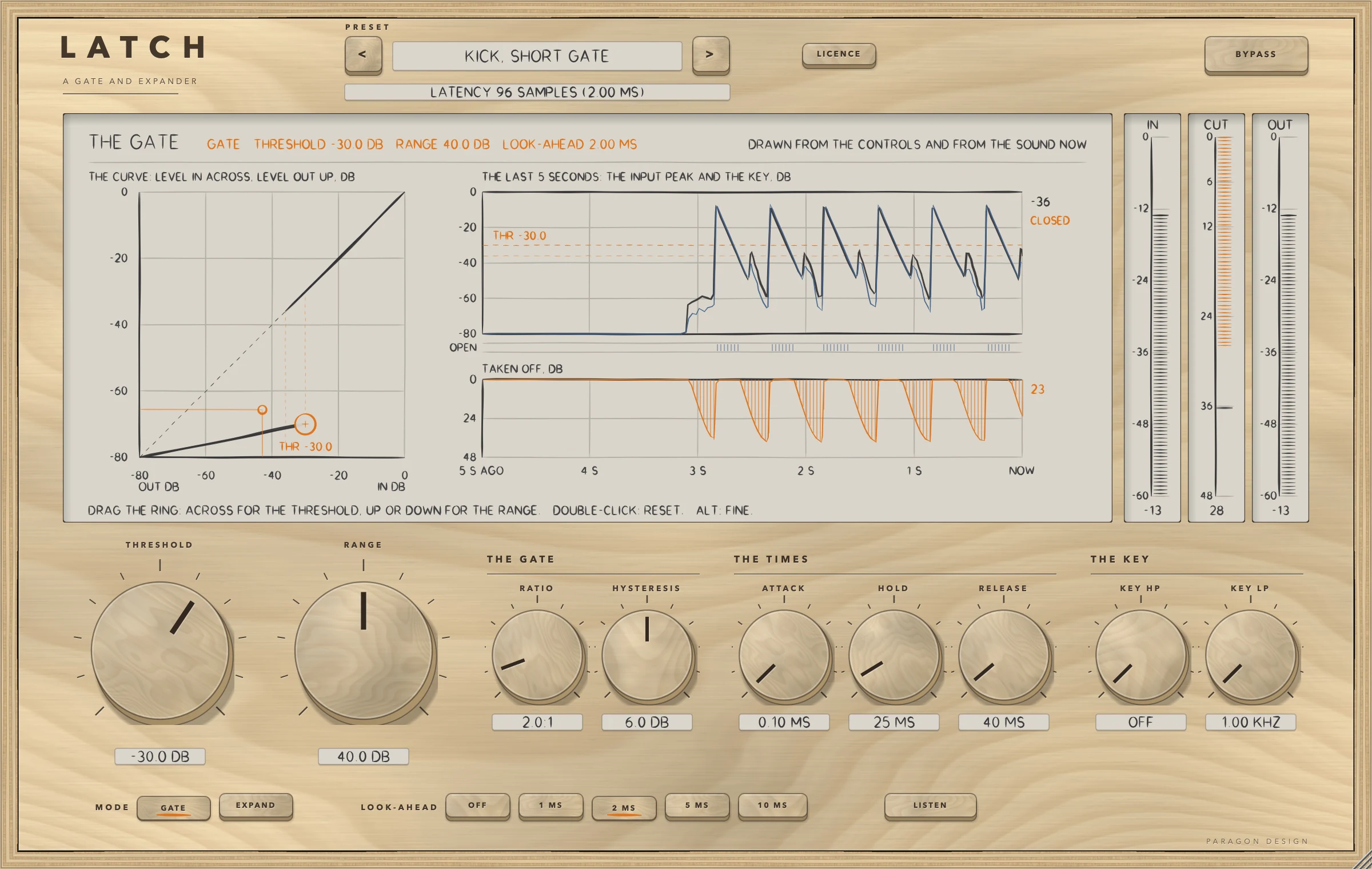Go to the previous preset arrow

point(363,55)
